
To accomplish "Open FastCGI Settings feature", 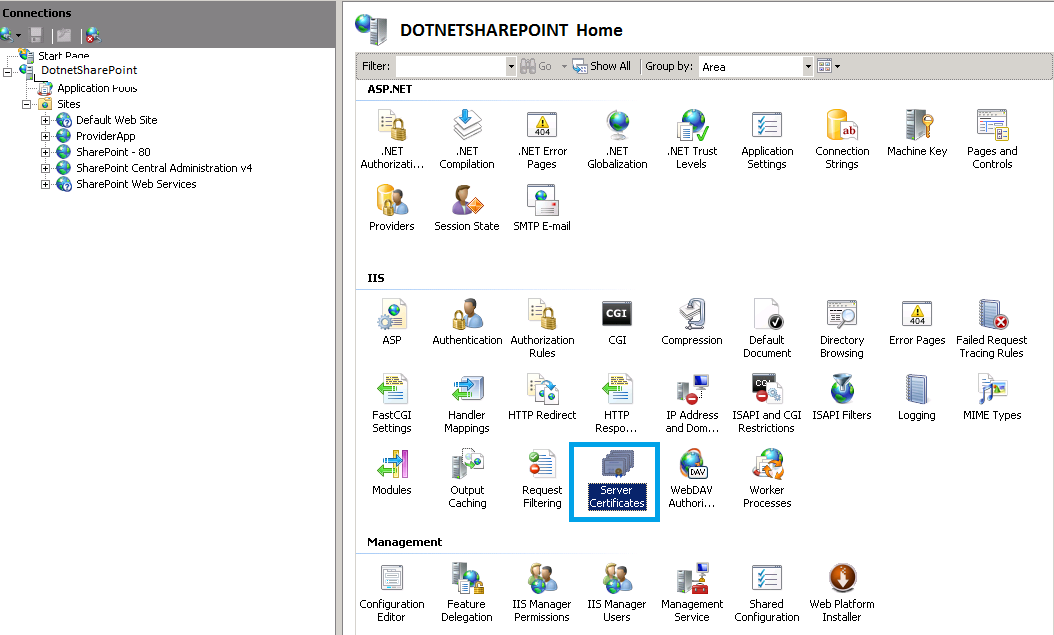I will tap(392, 403).
